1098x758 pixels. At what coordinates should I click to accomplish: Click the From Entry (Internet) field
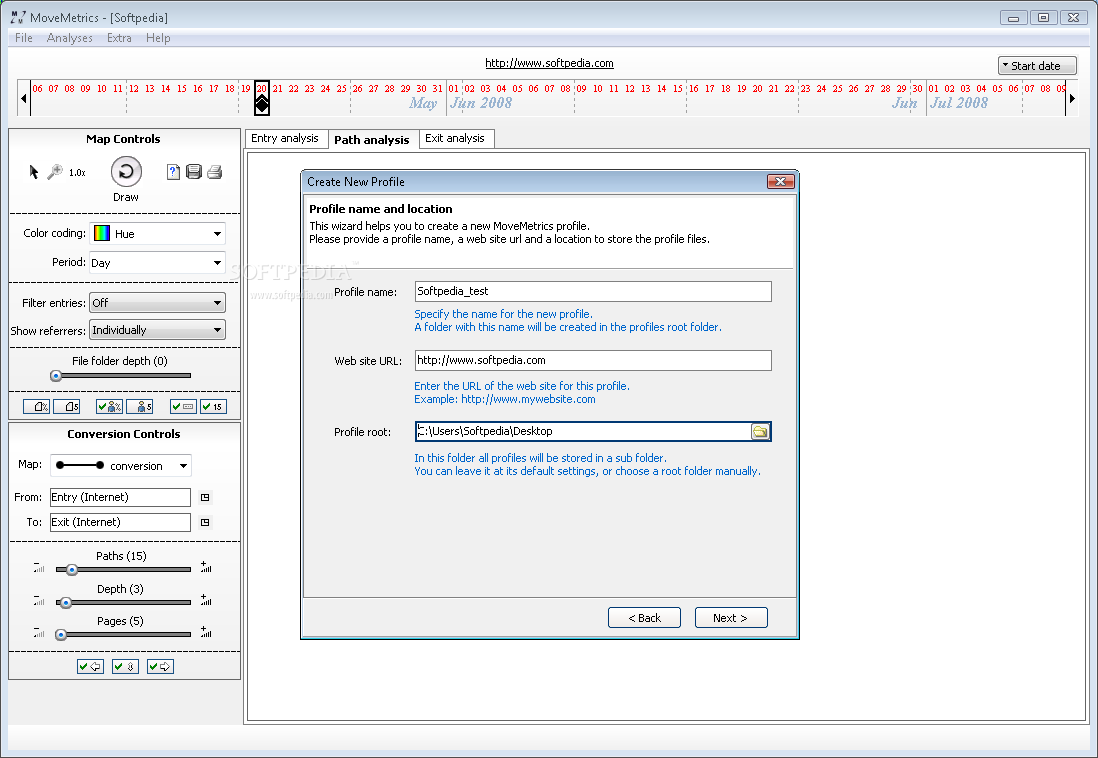click(120, 497)
